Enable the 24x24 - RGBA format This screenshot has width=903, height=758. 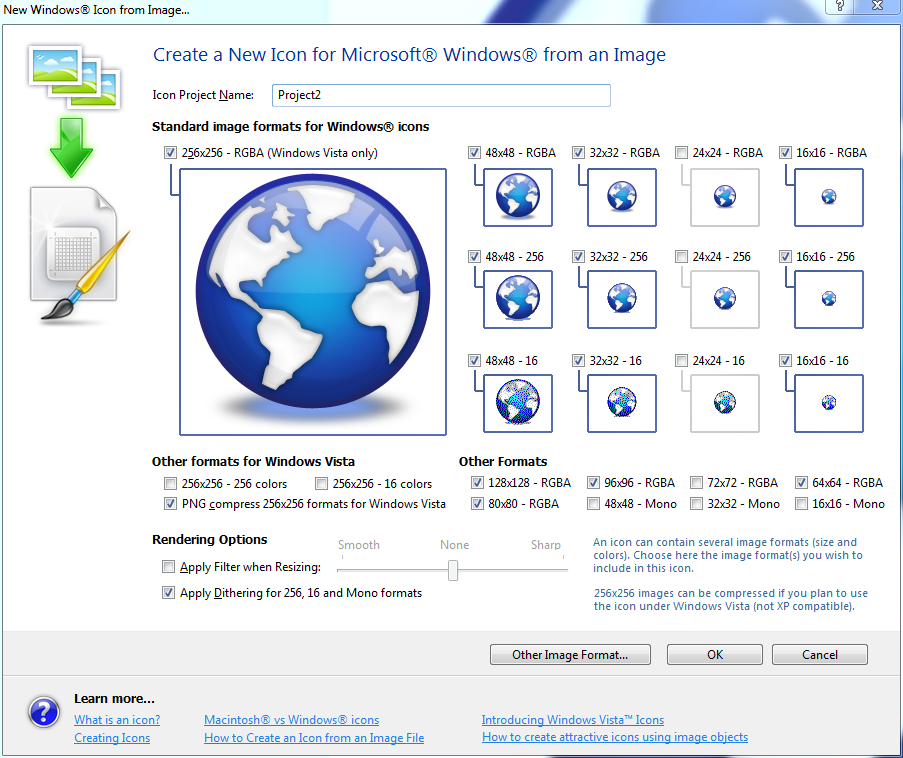coord(681,153)
